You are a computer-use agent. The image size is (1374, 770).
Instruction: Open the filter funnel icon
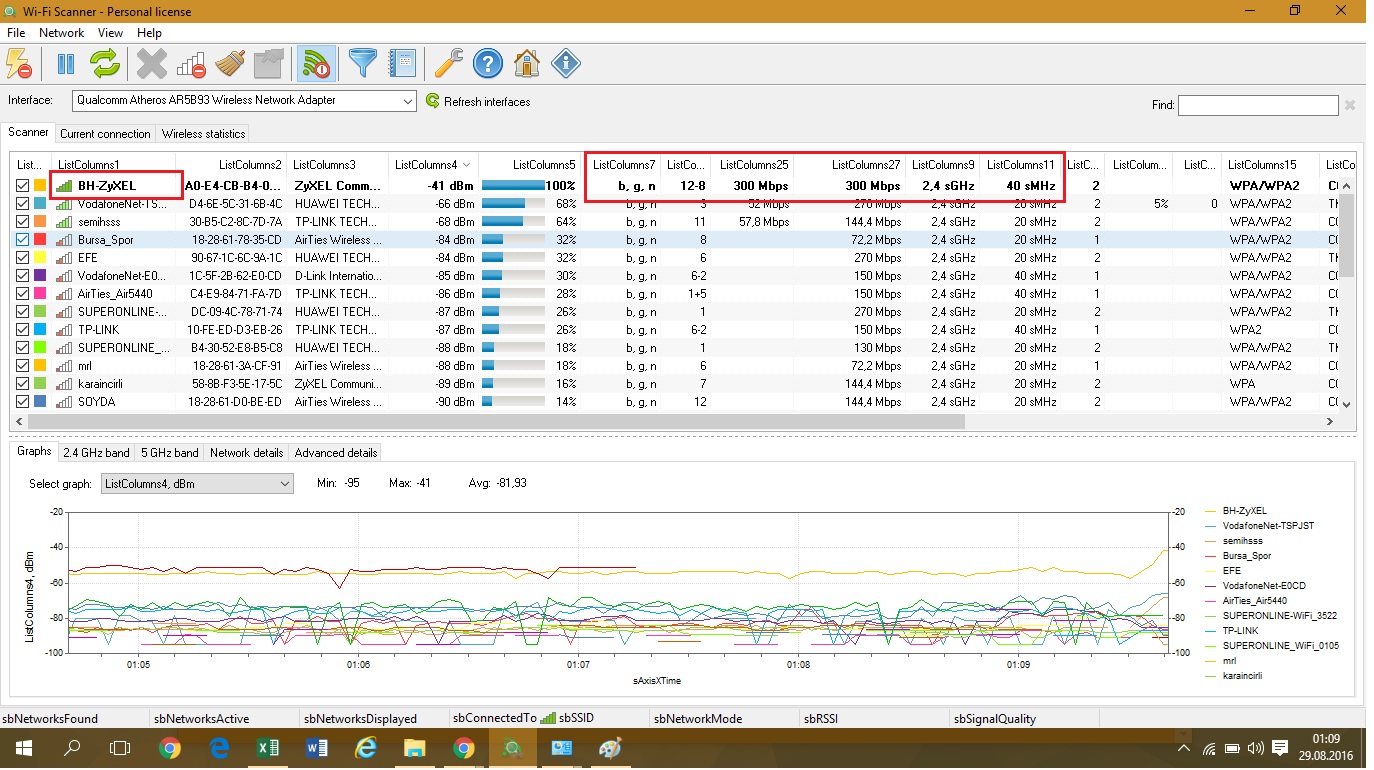[363, 64]
